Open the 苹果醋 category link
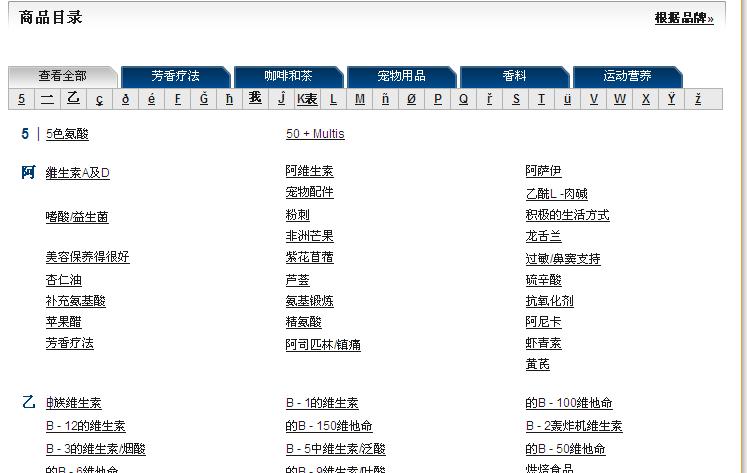This screenshot has width=747, height=473. [x=63, y=322]
